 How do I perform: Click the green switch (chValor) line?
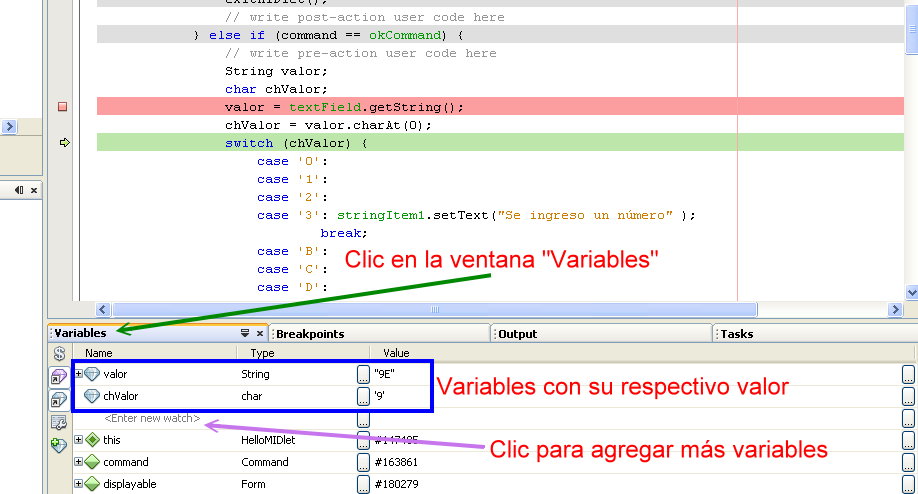tap(501, 142)
